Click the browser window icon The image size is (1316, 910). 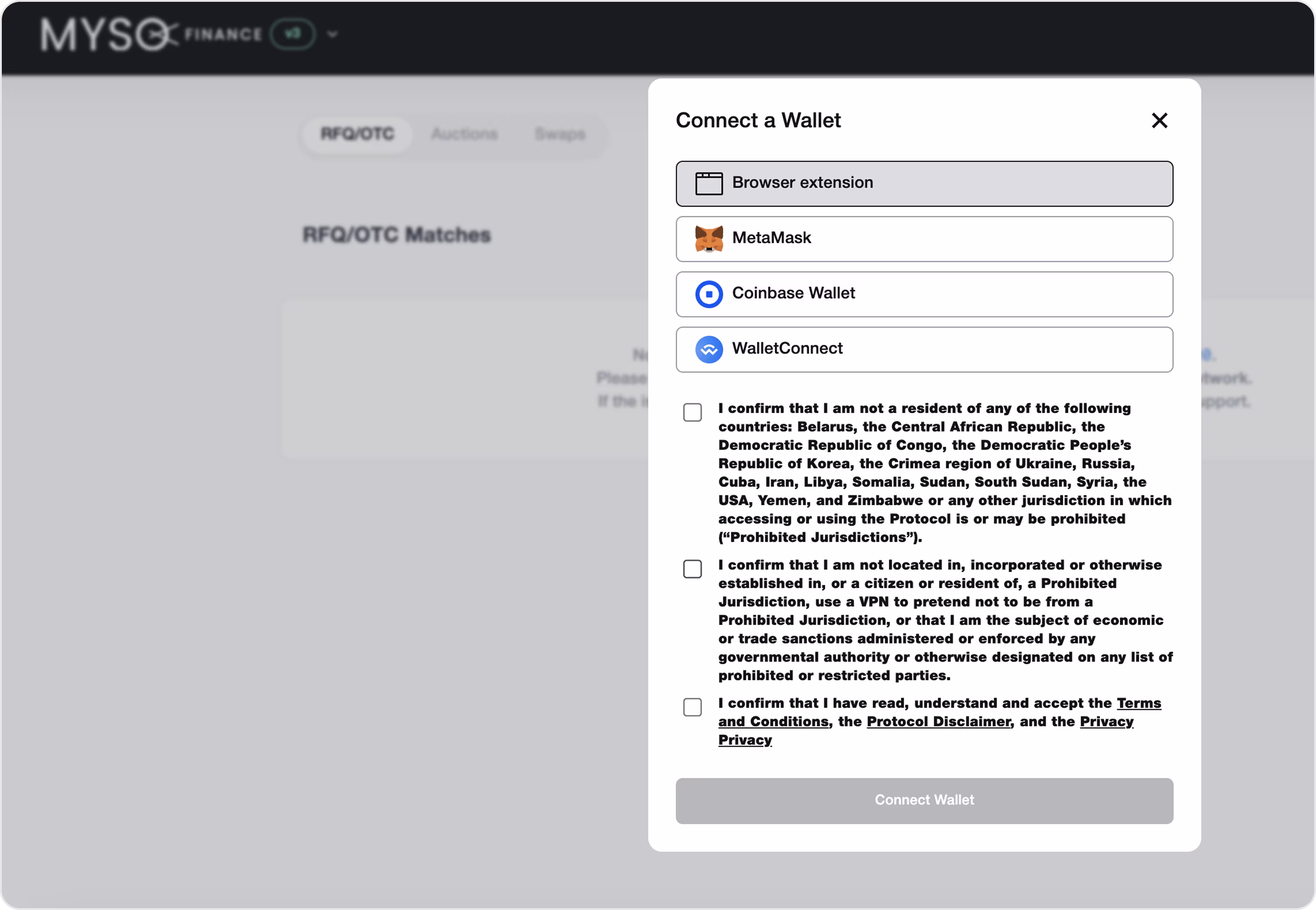click(709, 184)
